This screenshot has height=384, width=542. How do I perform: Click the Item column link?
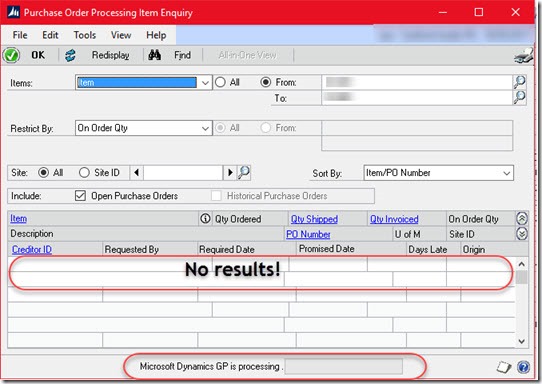[x=18, y=218]
